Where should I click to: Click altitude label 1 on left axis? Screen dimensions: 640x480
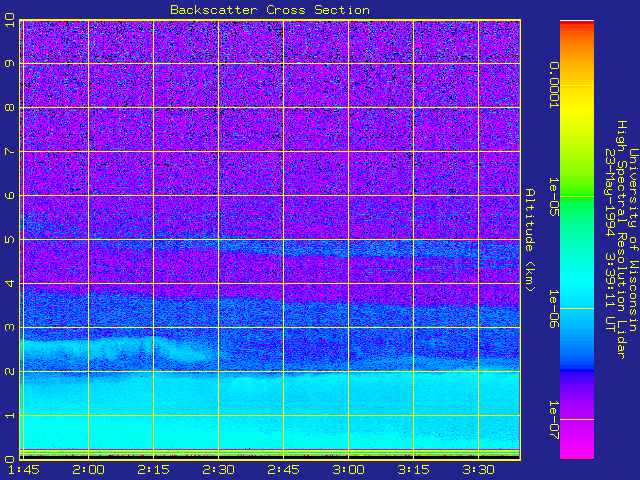pos(9,416)
